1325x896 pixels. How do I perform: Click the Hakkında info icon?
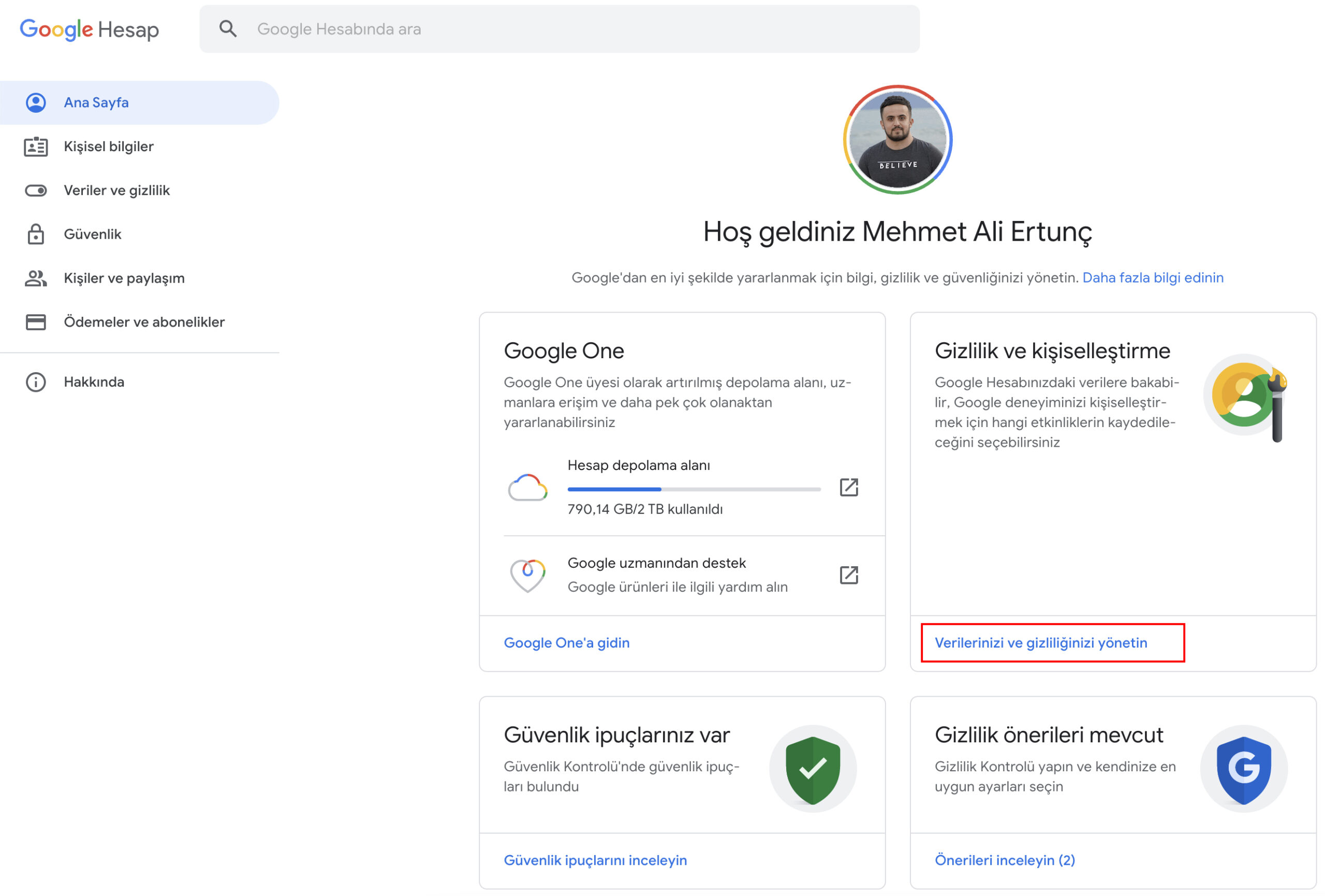pyautogui.click(x=36, y=382)
